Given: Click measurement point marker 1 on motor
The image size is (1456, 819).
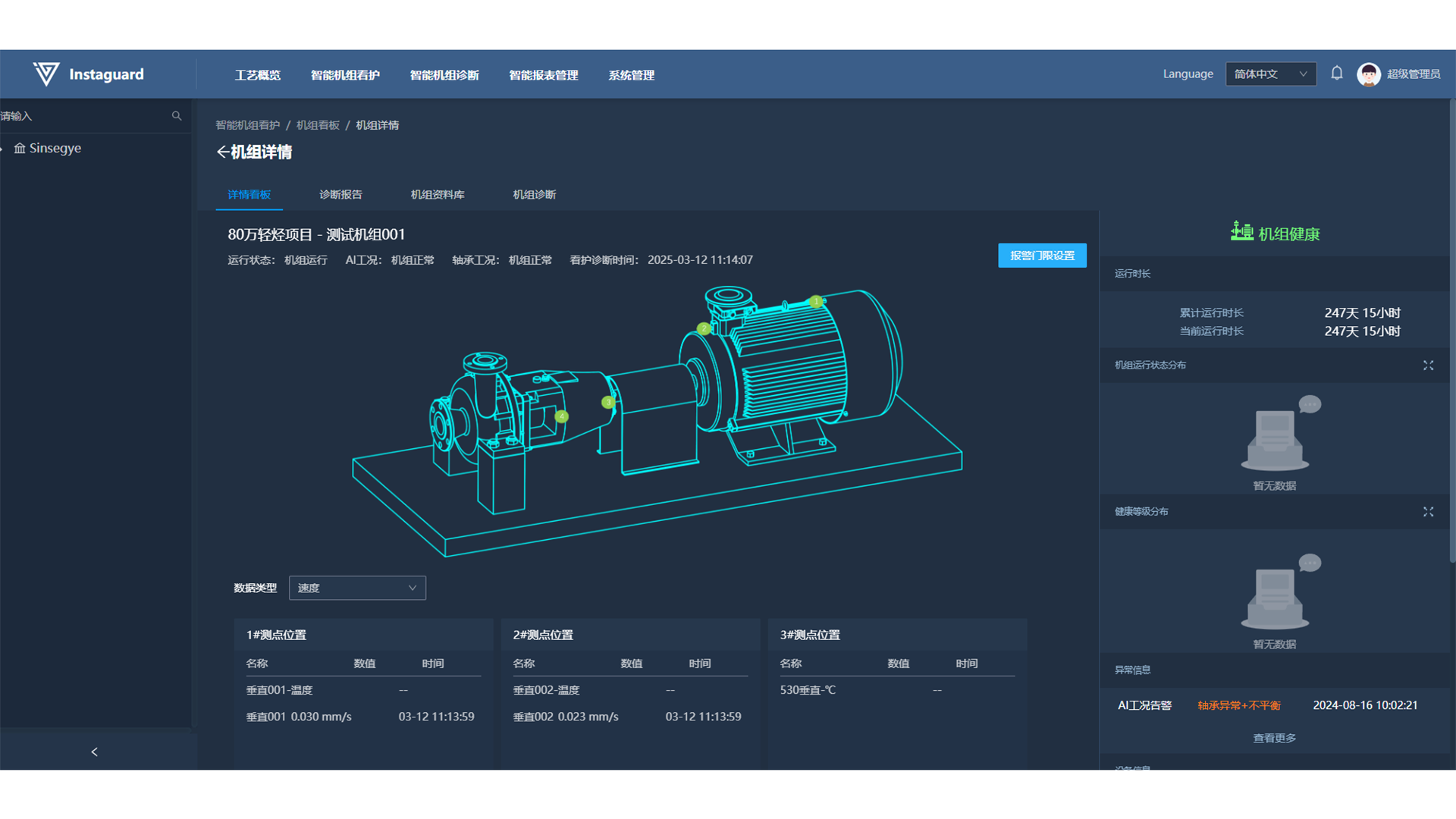Looking at the screenshot, I should pyautogui.click(x=816, y=302).
